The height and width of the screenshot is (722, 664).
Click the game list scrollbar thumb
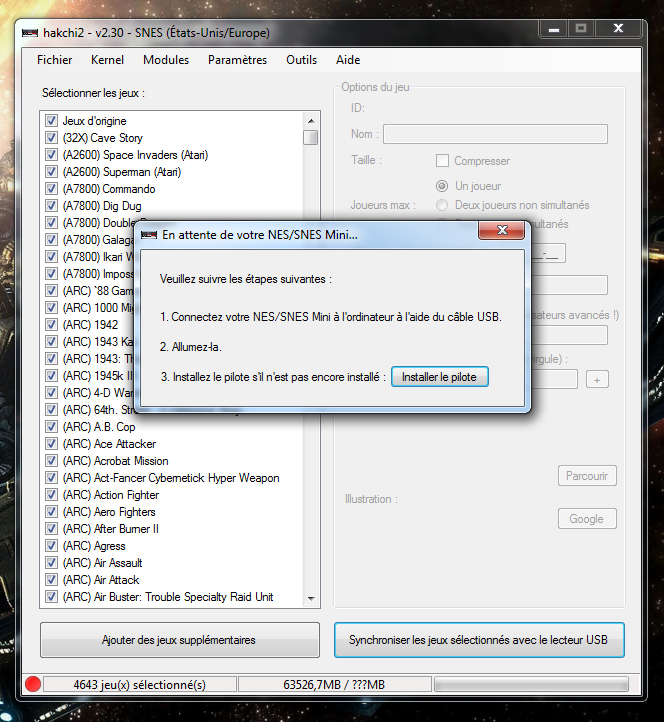(x=311, y=137)
